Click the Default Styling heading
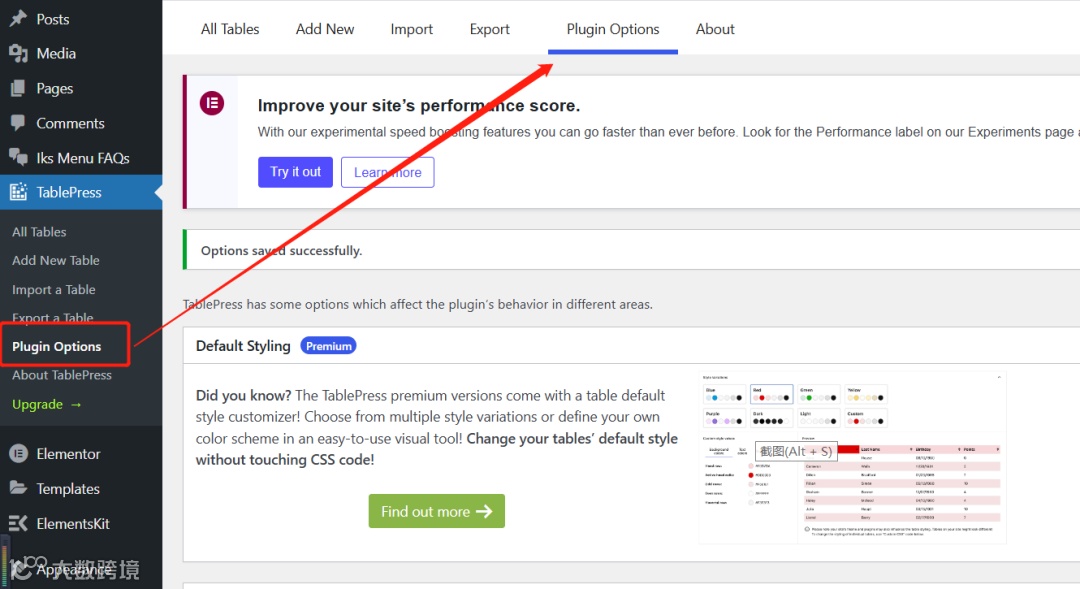Viewport: 1080px width, 589px height. coord(243,346)
